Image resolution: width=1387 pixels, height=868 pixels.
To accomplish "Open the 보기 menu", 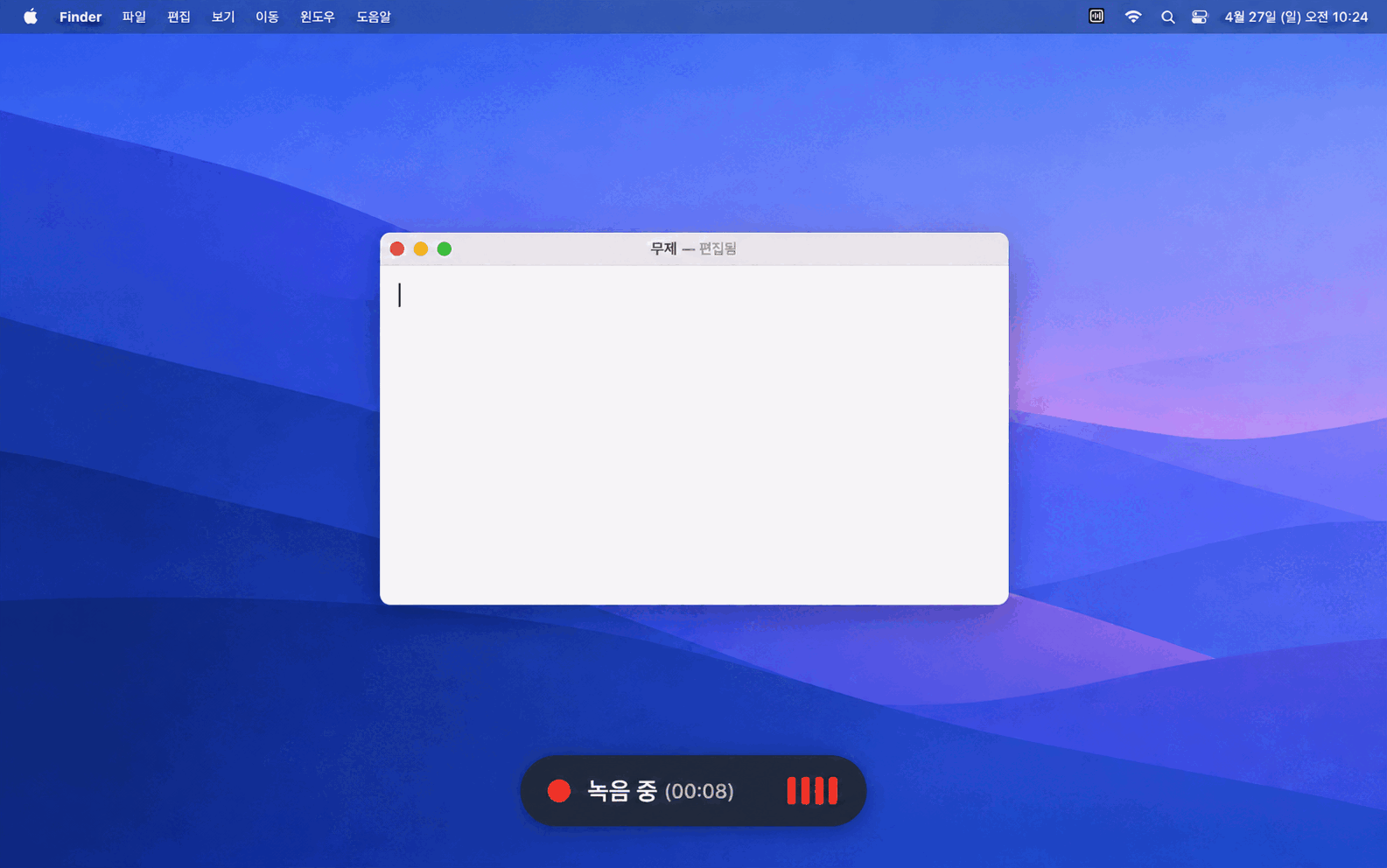I will tap(223, 17).
